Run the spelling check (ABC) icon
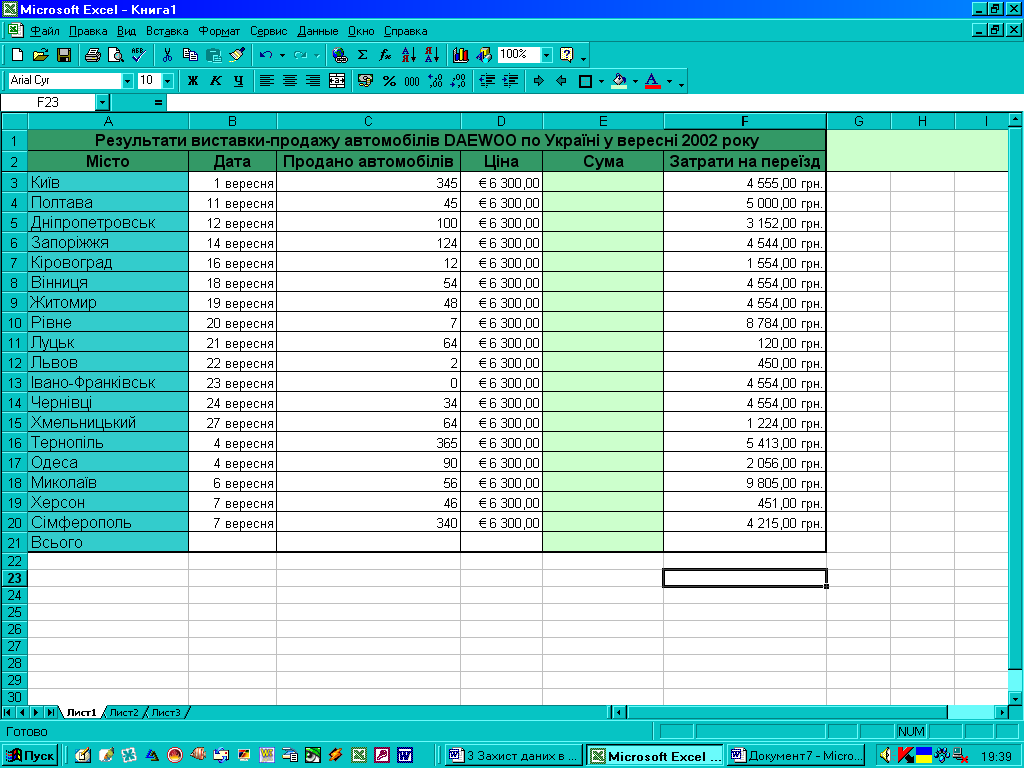 point(138,55)
